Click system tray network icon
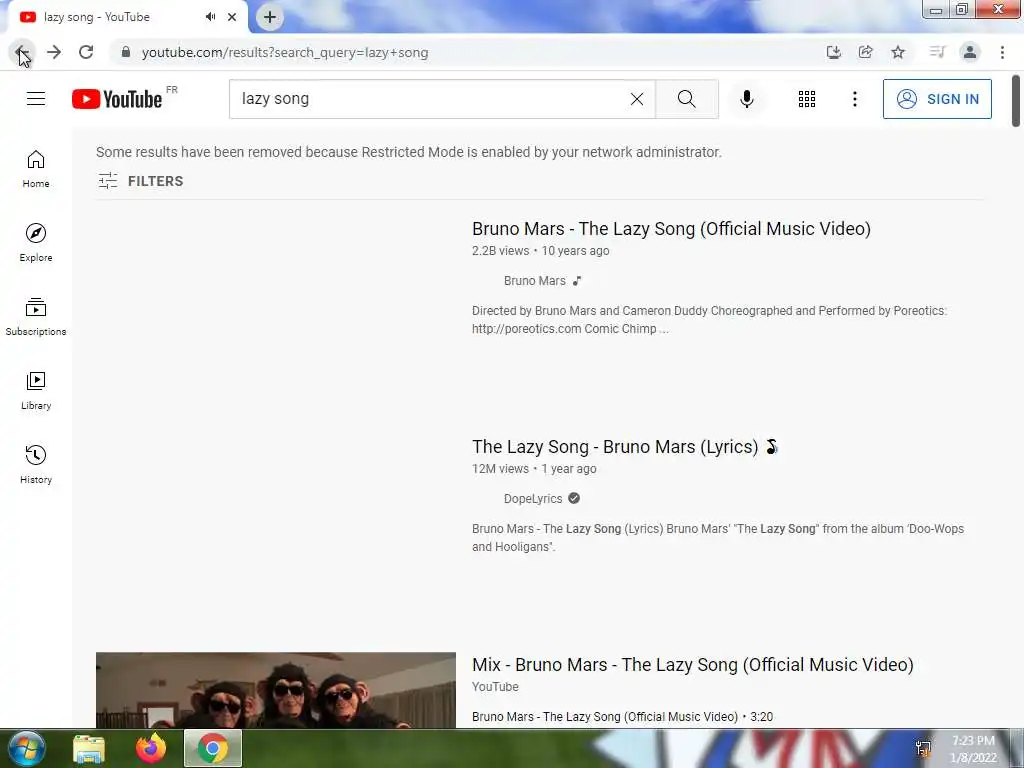Screen dimensions: 1024x768 point(923,749)
